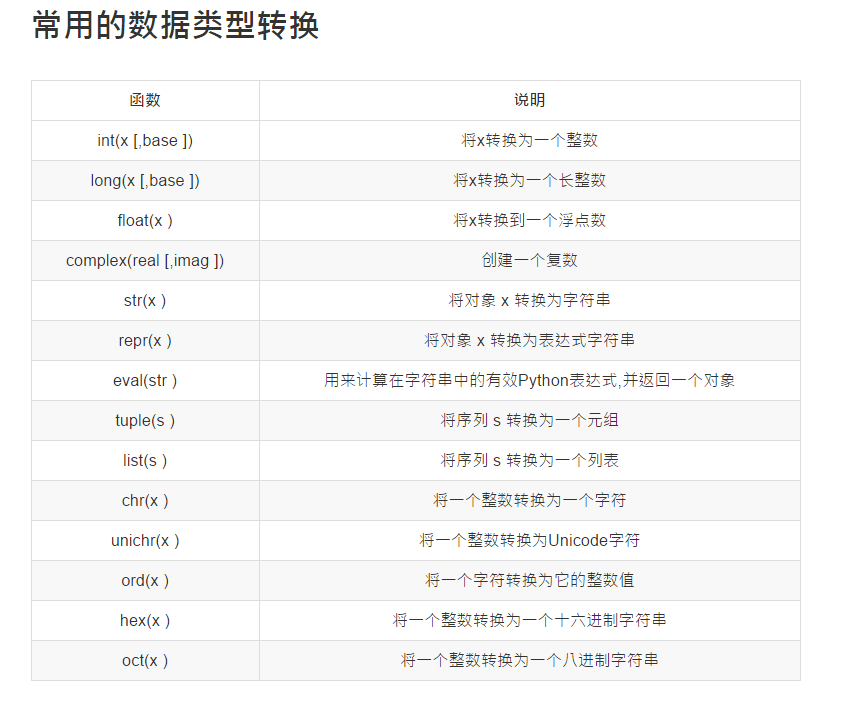Click the heading 常用的数据类型转换
The image size is (843, 717).
(x=176, y=25)
